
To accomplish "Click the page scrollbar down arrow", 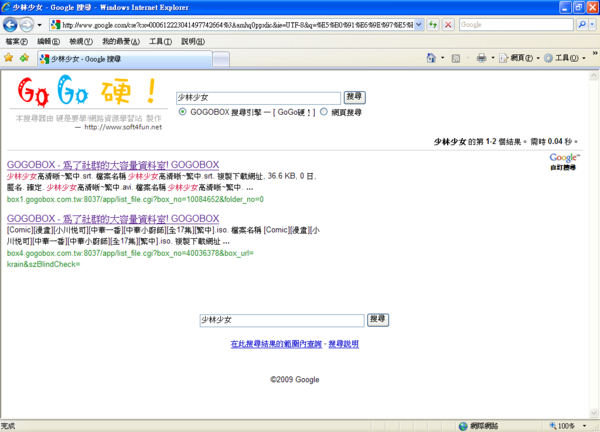I will (x=594, y=413).
